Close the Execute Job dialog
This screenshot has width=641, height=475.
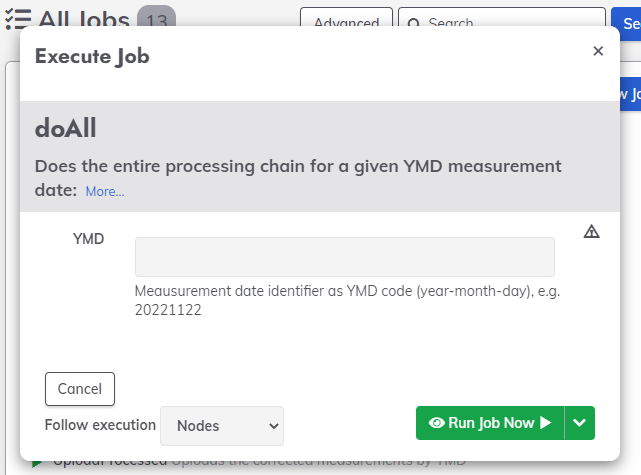598,51
